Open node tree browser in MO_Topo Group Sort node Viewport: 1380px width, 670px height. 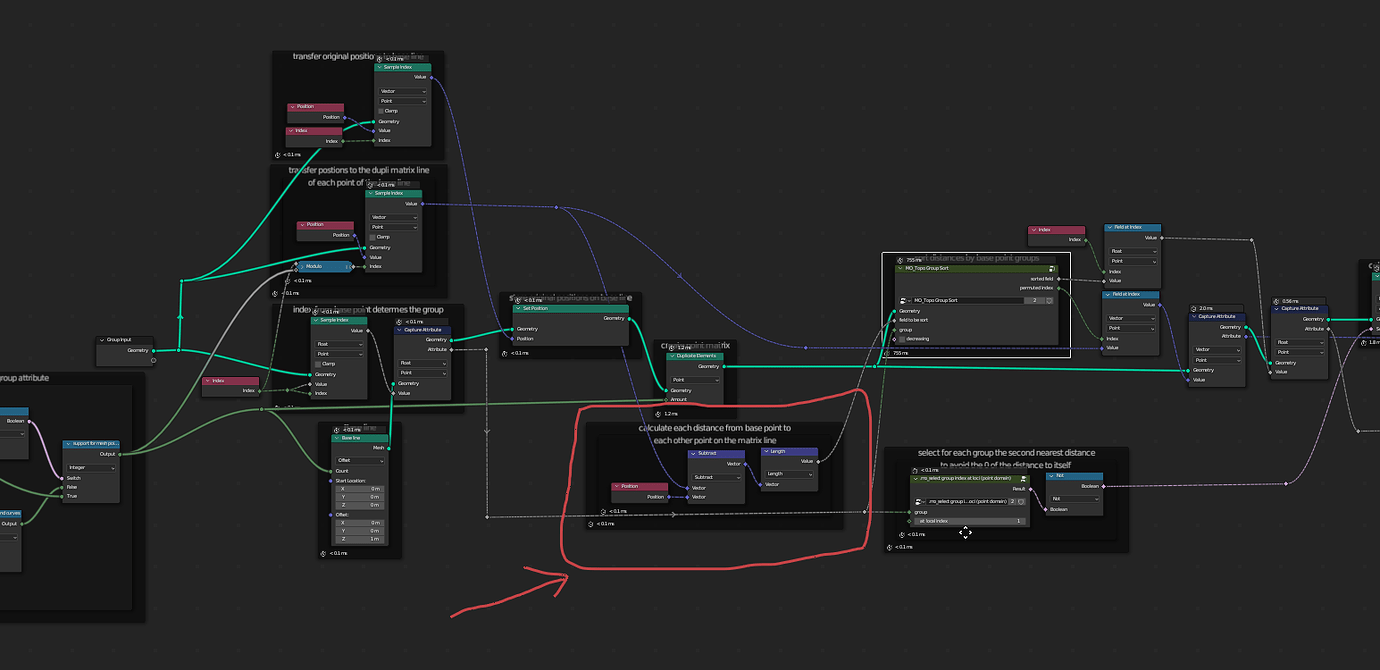[x=905, y=300]
